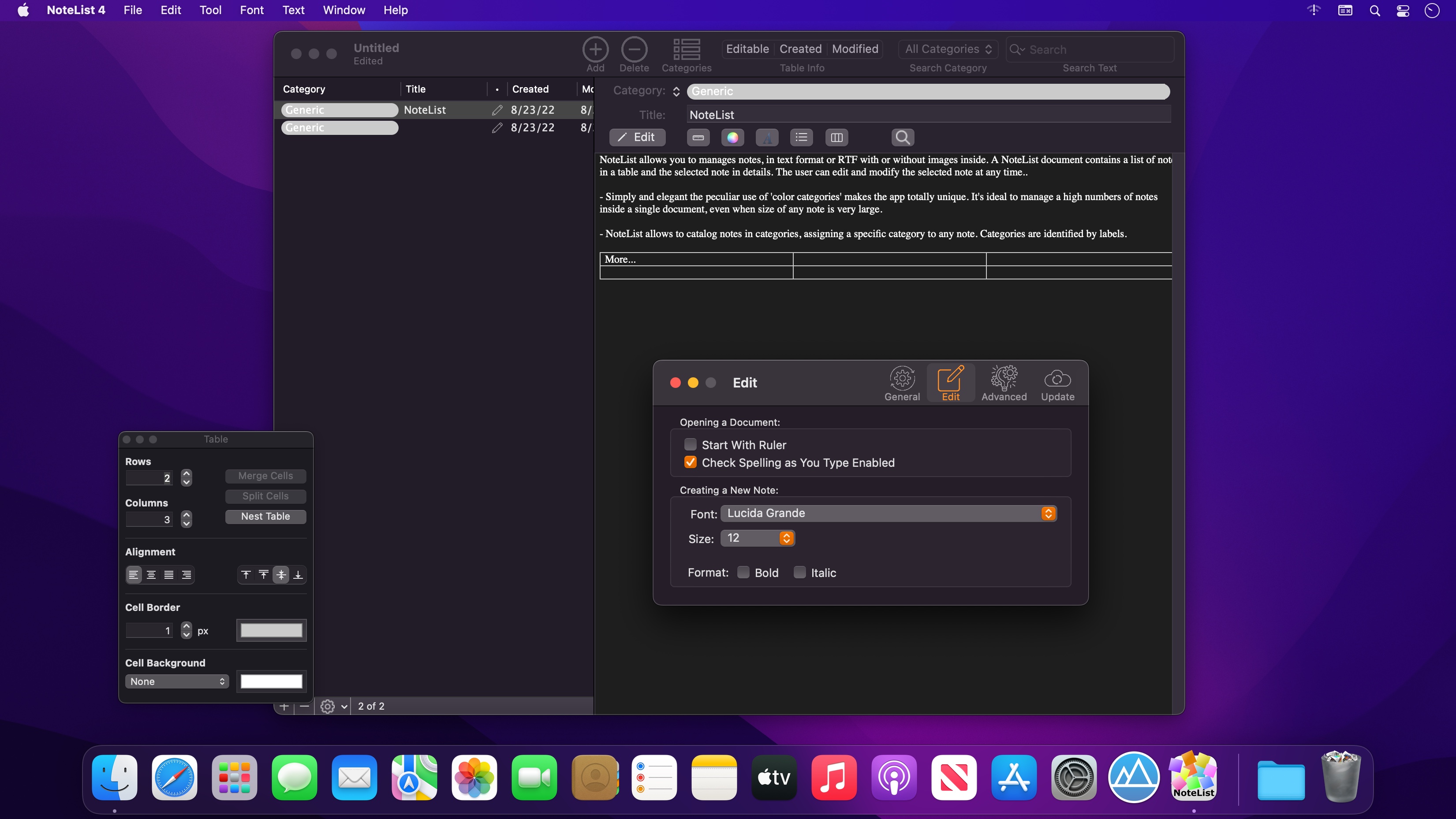Set horizontal alignment to right in Table panel

[x=186, y=575]
